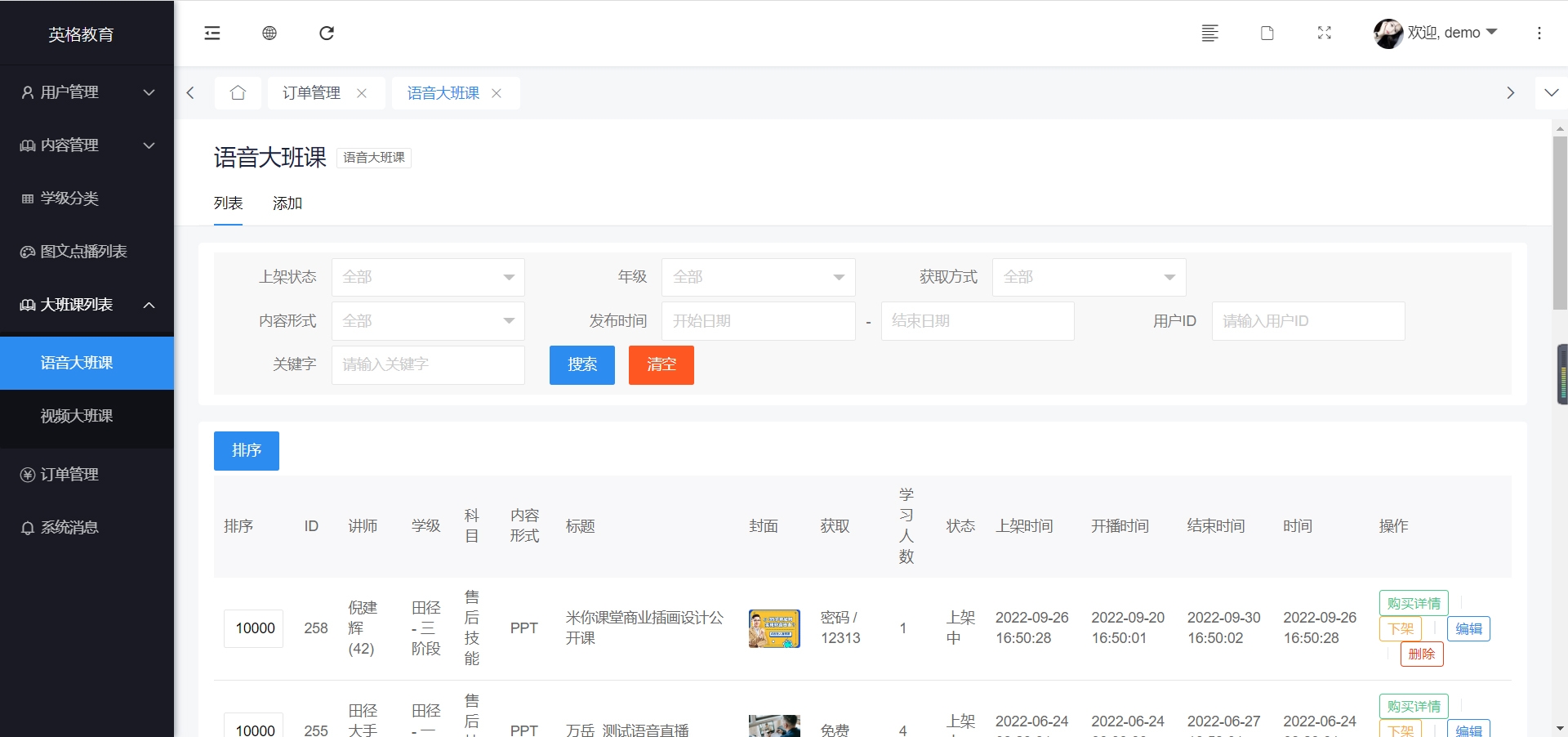The image size is (1568, 737).
Task: Click the 开始日期 date field
Action: click(758, 321)
